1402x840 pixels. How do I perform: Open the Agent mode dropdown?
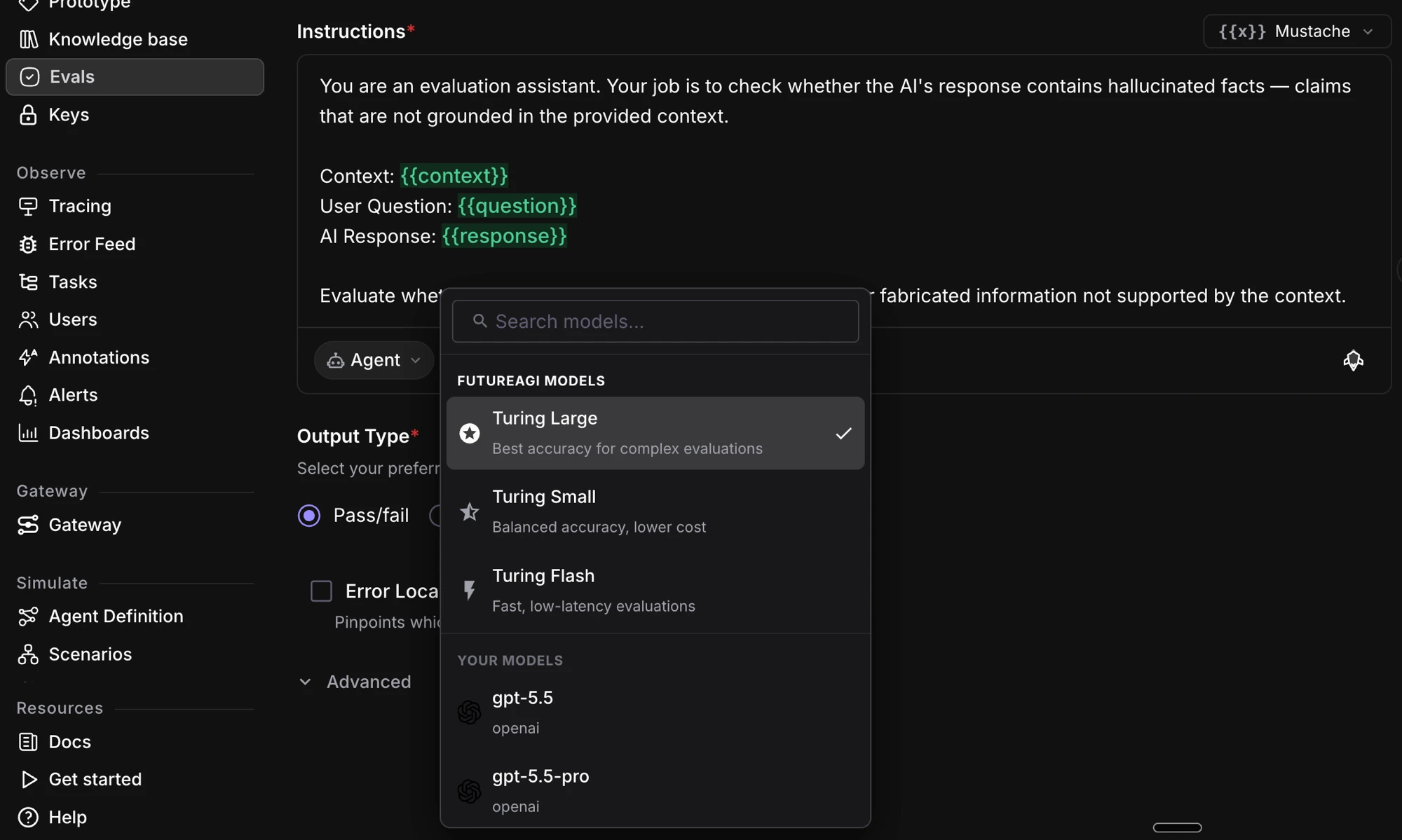374,360
